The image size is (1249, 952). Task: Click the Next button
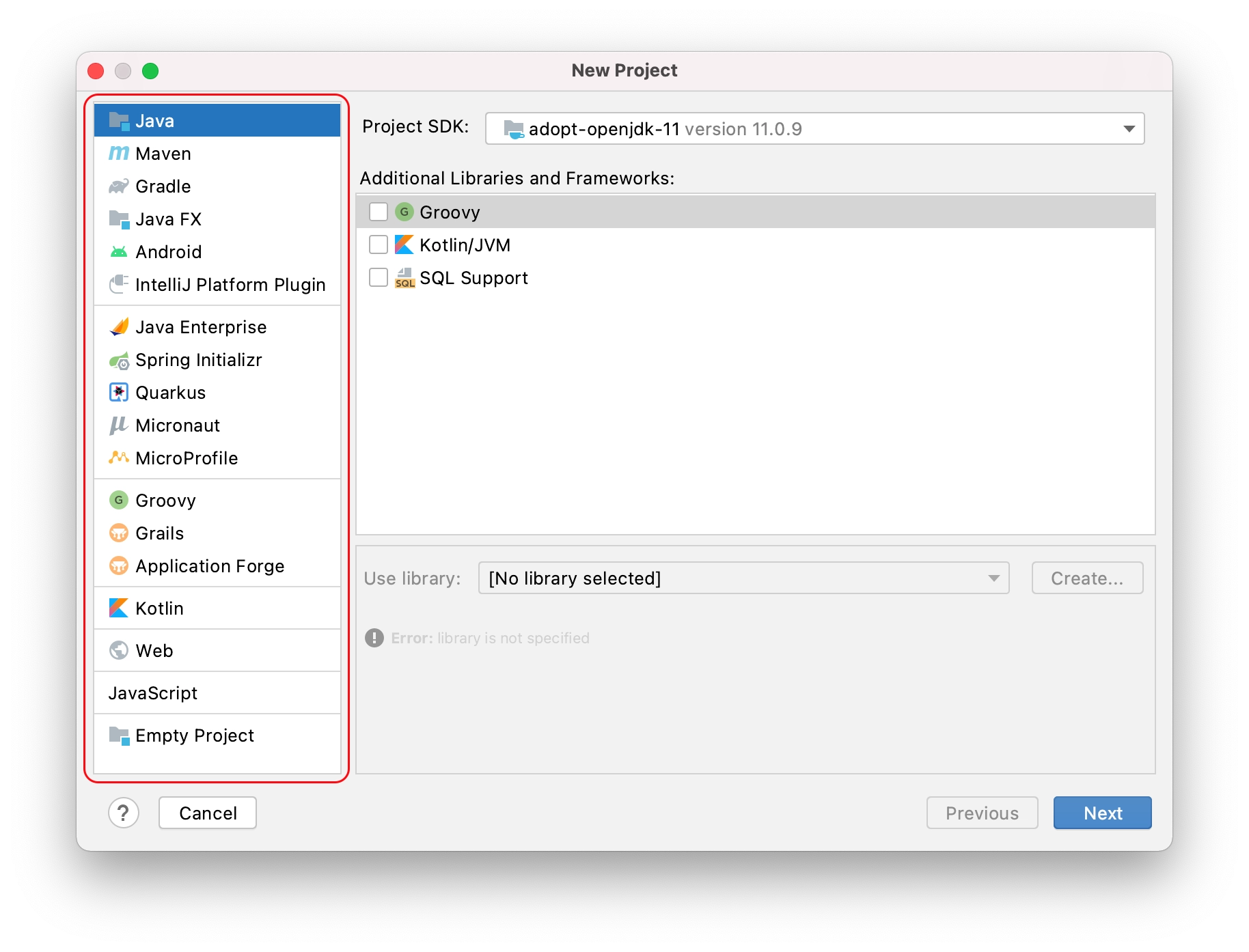(1102, 813)
